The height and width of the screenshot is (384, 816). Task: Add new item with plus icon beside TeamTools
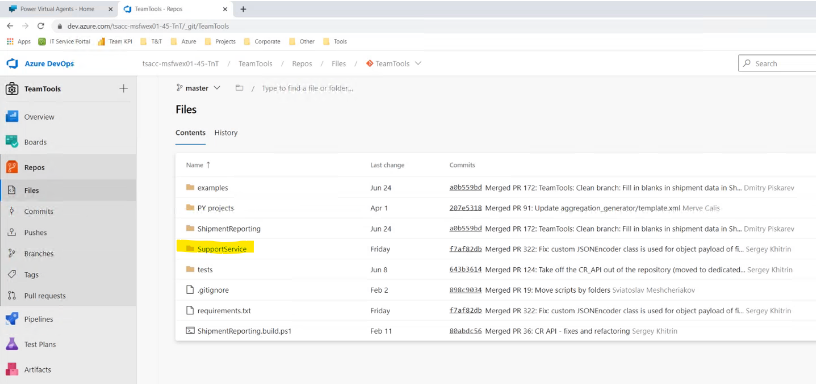[123, 88]
